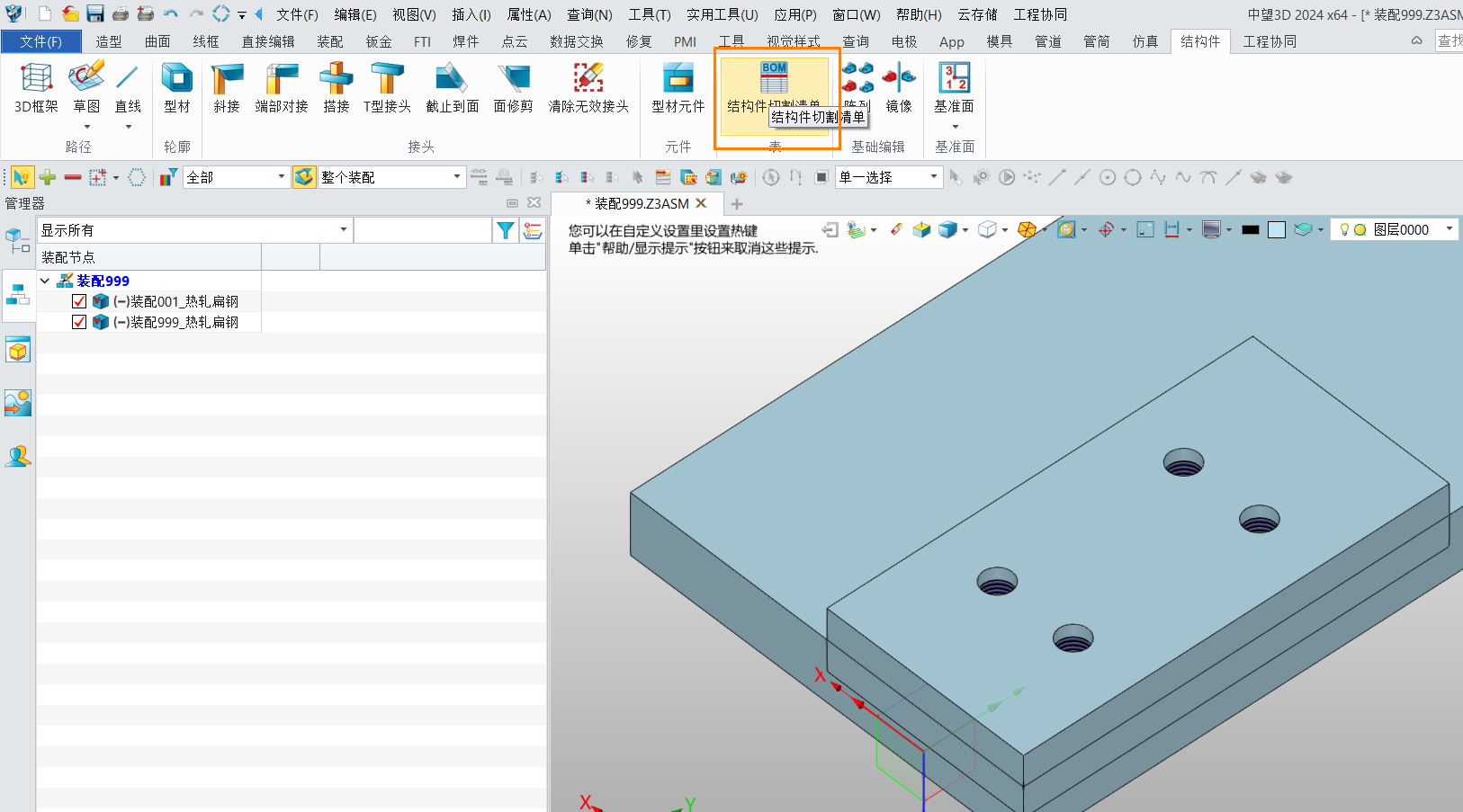Click the wireframe cube display icon
This screenshot has height=812, width=1463.
click(x=987, y=229)
